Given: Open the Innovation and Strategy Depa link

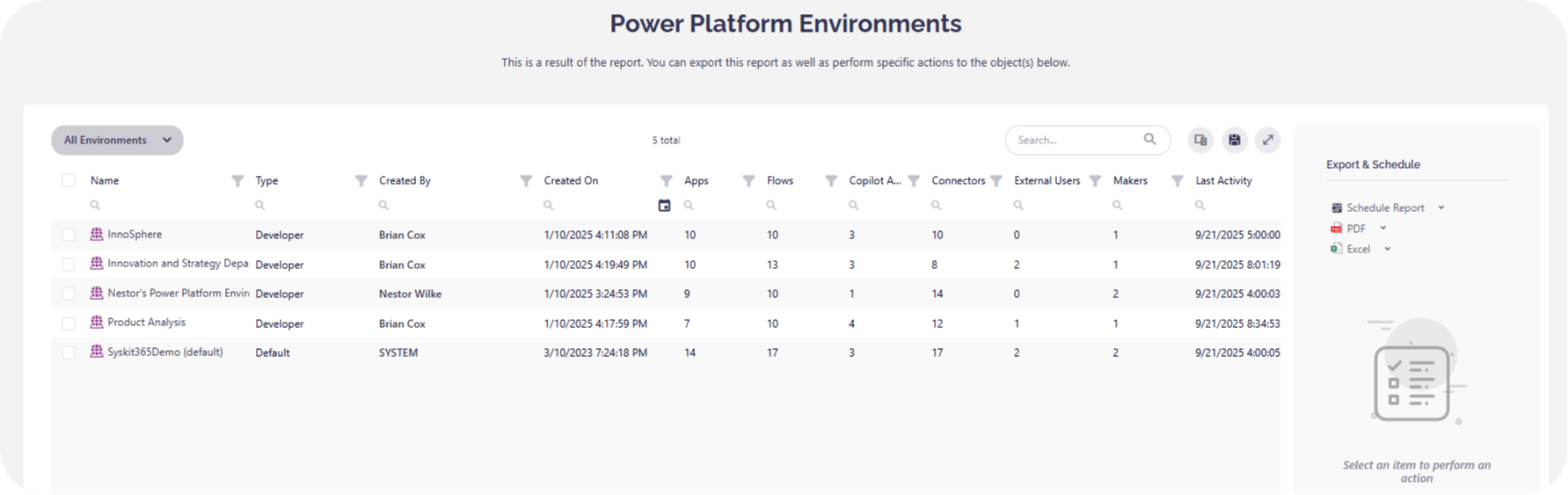Looking at the screenshot, I should click(178, 264).
